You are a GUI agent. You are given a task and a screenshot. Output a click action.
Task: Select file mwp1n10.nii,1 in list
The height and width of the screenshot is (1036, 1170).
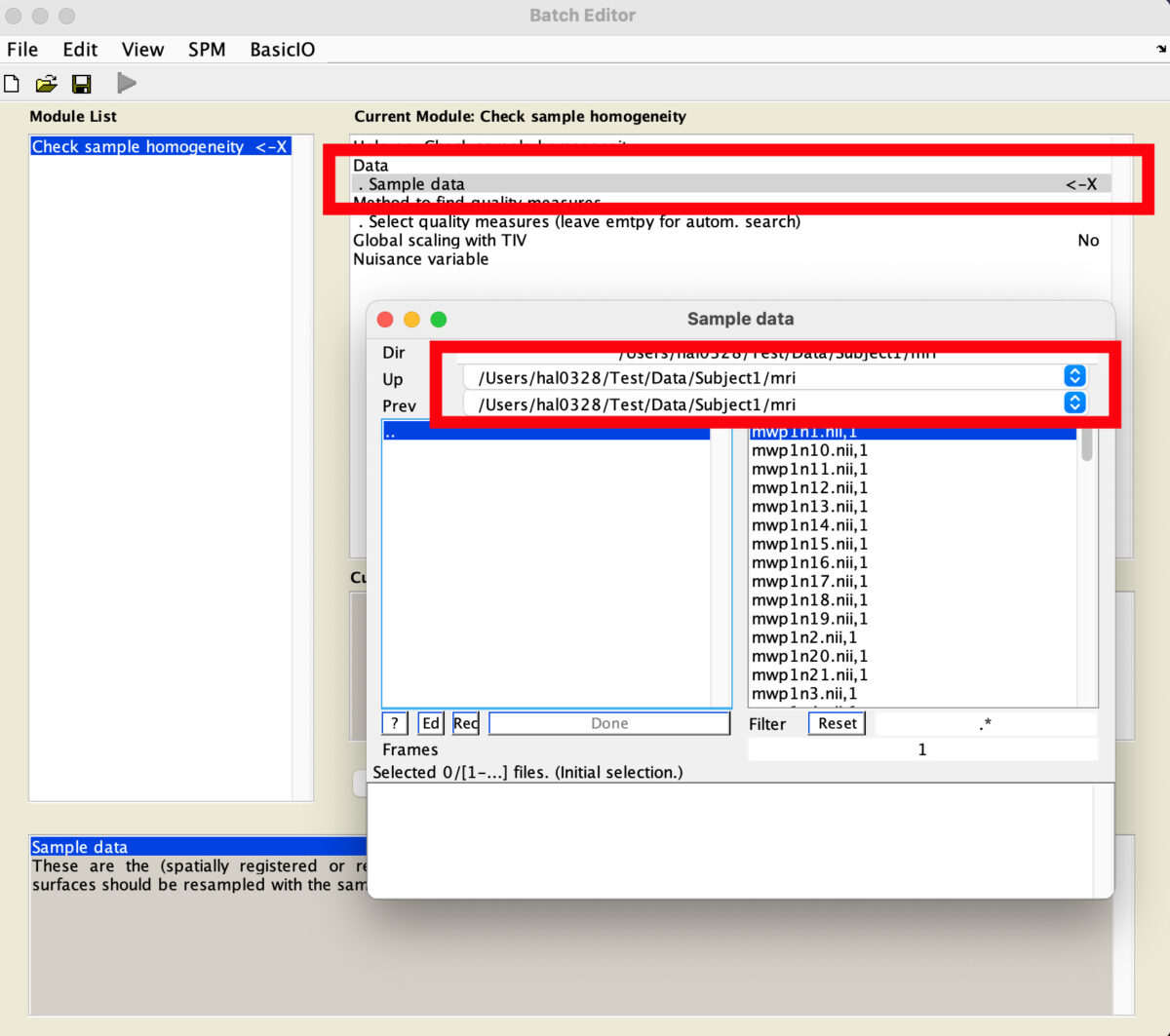809,450
